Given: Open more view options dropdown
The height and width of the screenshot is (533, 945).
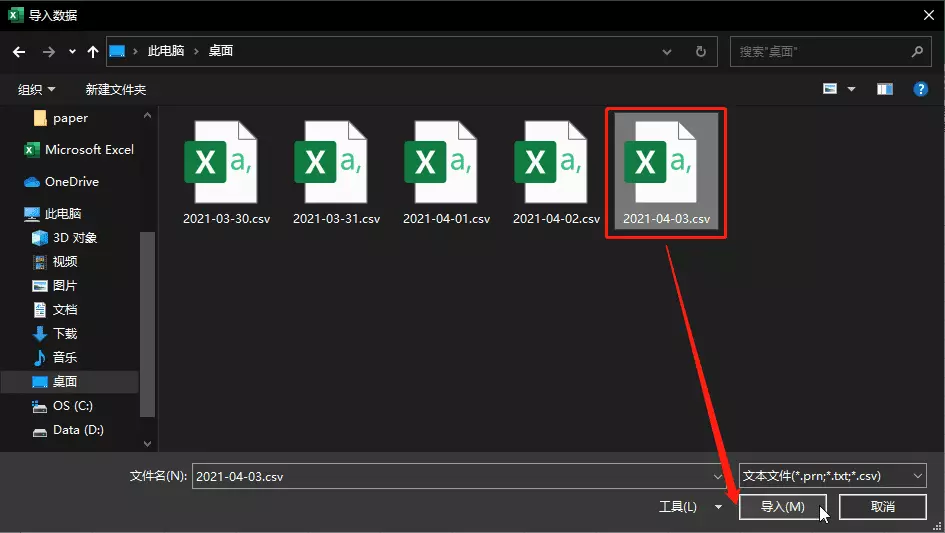Looking at the screenshot, I should tap(852, 89).
